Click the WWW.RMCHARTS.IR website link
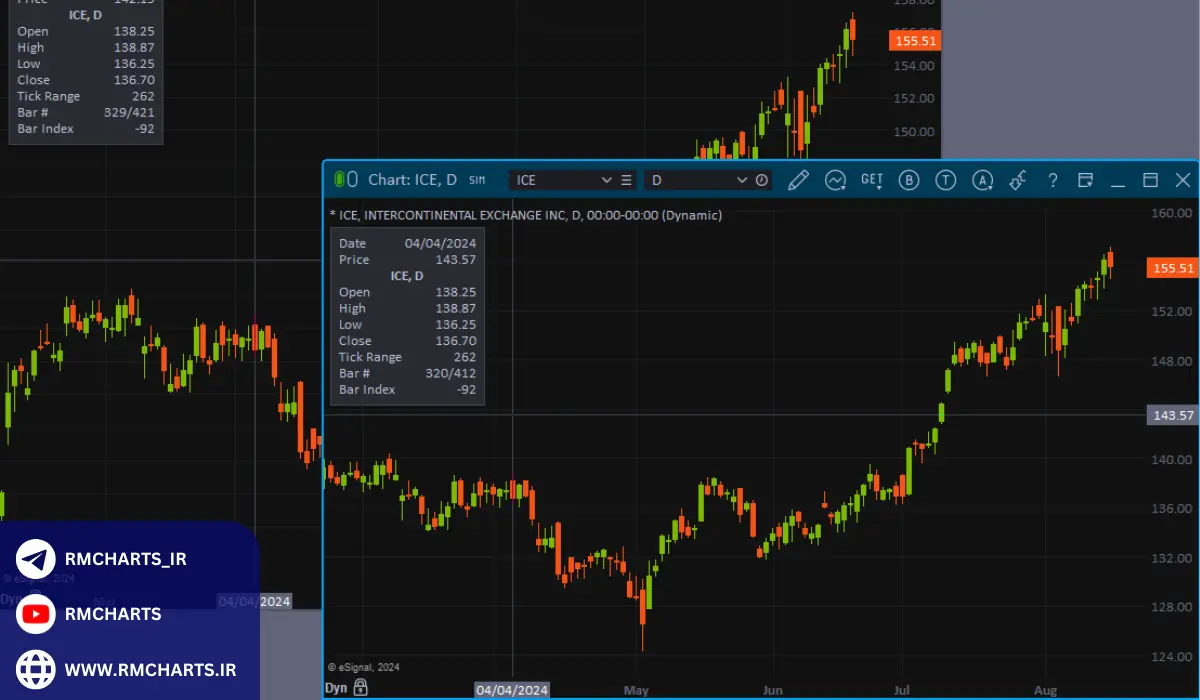Image resolution: width=1200 pixels, height=700 pixels. tap(150, 669)
